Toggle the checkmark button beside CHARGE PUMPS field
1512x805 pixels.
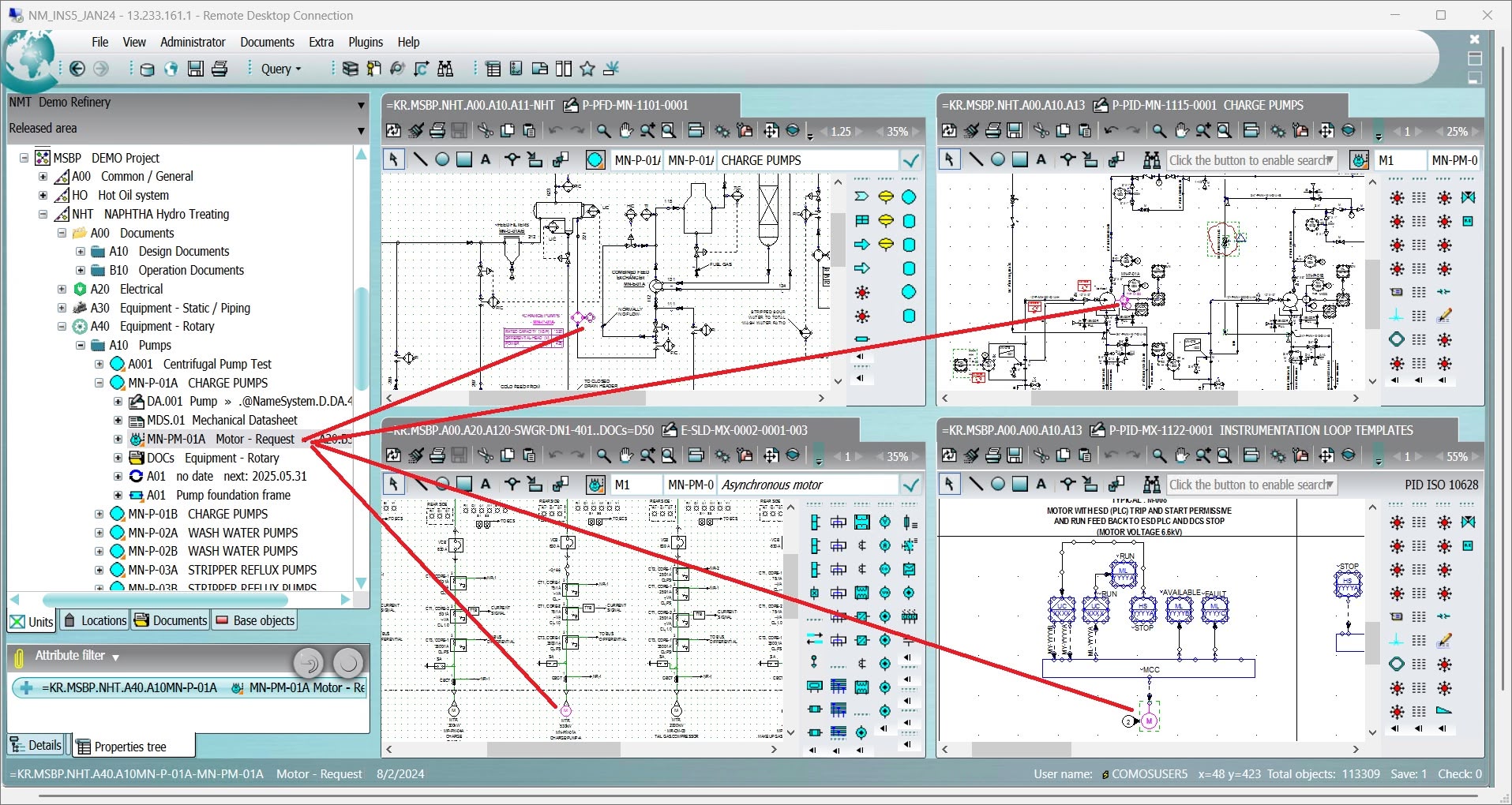coord(911,160)
